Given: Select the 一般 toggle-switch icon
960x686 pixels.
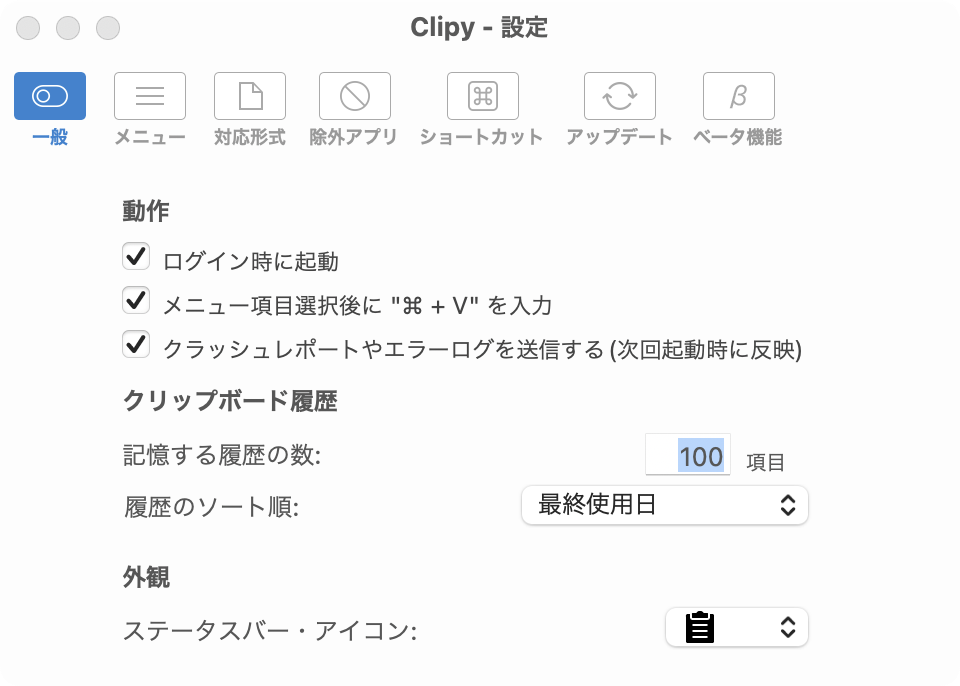Looking at the screenshot, I should pyautogui.click(x=50, y=96).
